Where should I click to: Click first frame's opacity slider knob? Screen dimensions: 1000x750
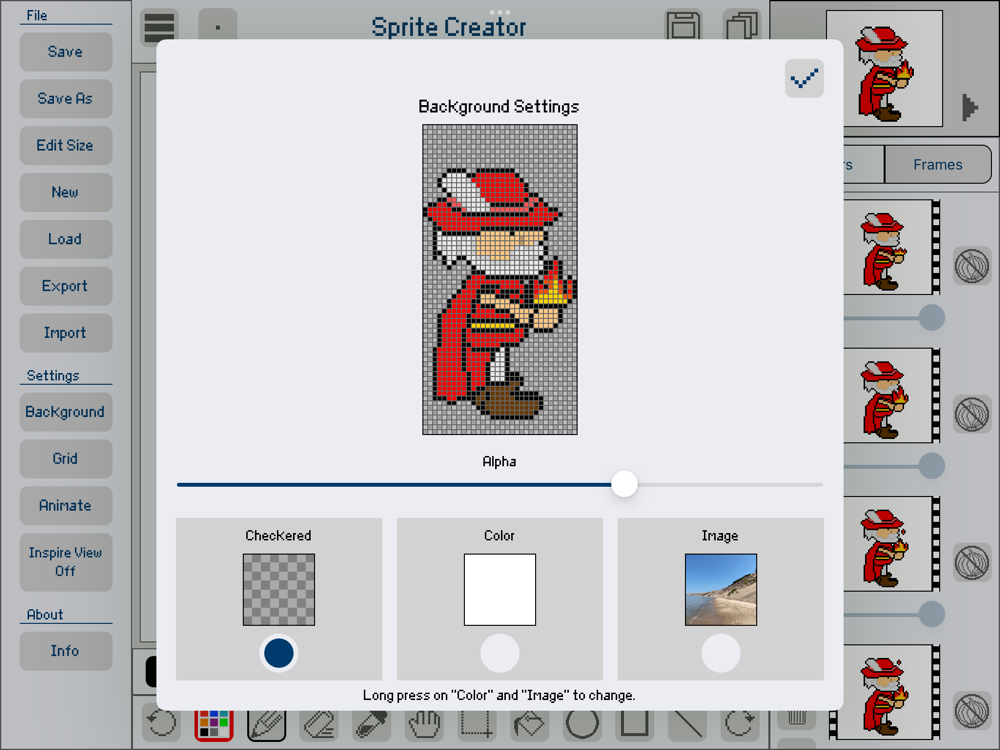point(932,318)
